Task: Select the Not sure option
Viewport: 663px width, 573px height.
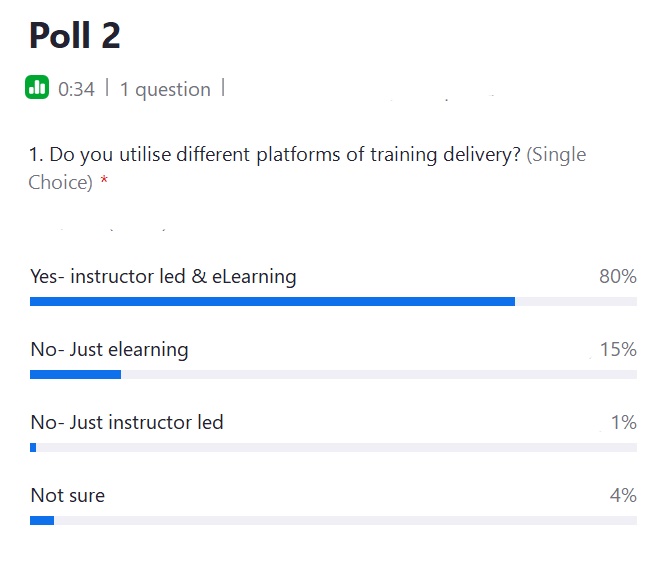Action: (68, 496)
